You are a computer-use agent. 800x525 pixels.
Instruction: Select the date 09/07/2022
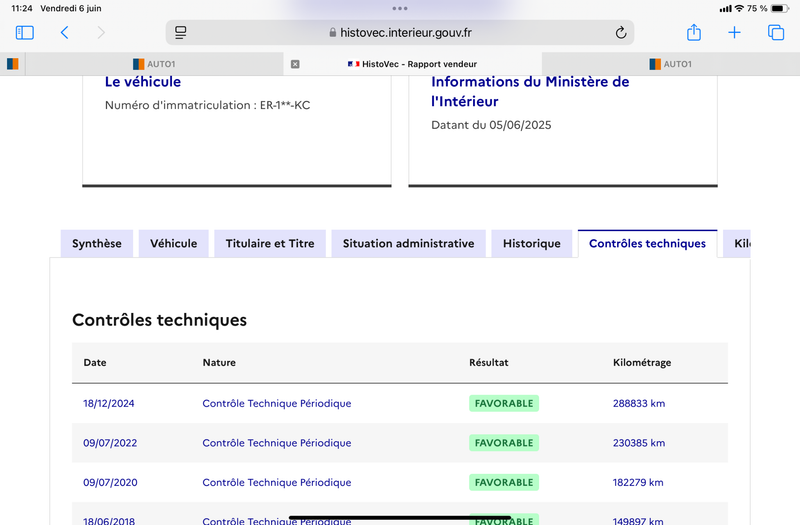110,443
